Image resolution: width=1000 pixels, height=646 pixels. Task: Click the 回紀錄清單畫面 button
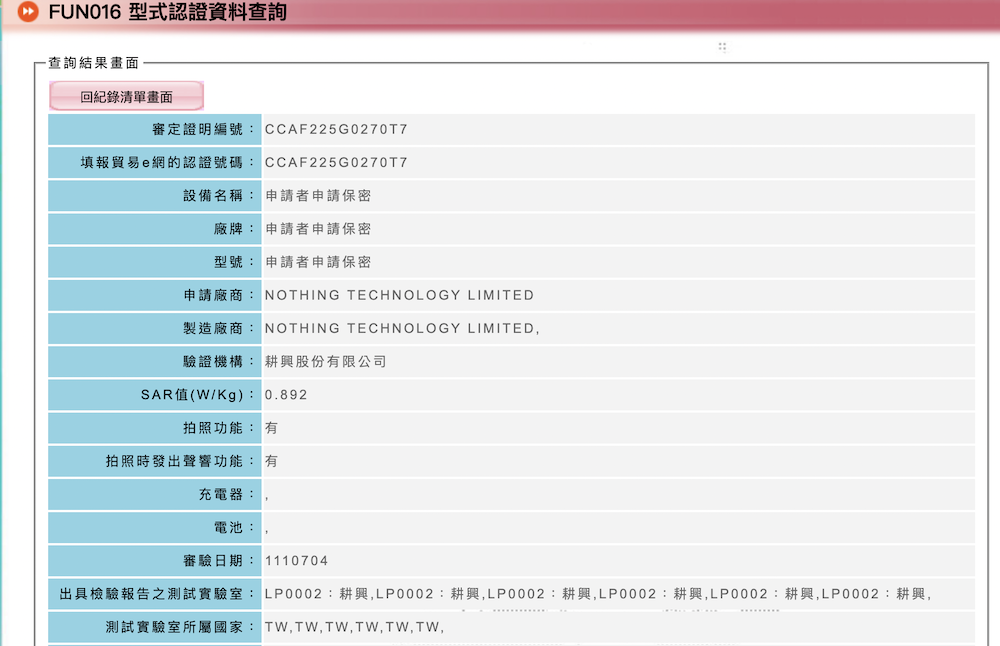[126, 96]
